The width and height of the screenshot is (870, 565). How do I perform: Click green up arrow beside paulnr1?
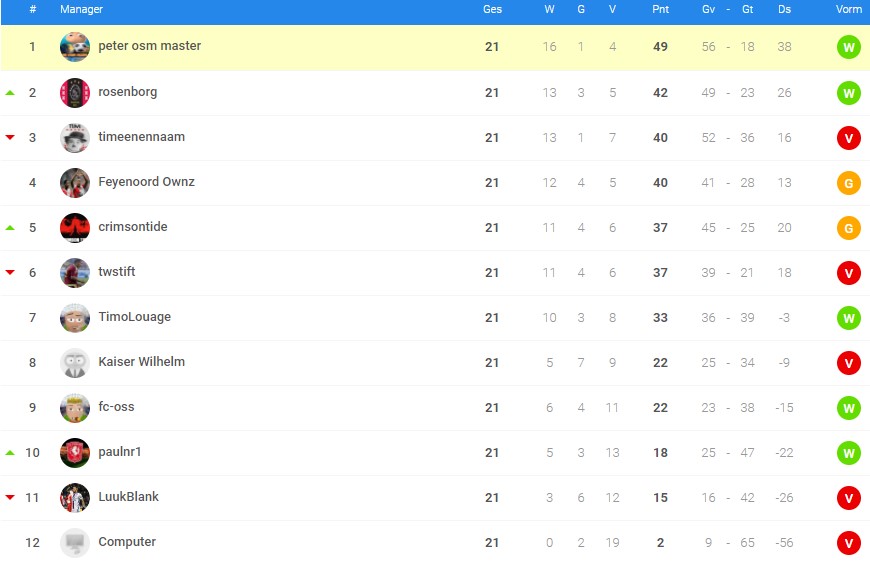click(x=10, y=453)
